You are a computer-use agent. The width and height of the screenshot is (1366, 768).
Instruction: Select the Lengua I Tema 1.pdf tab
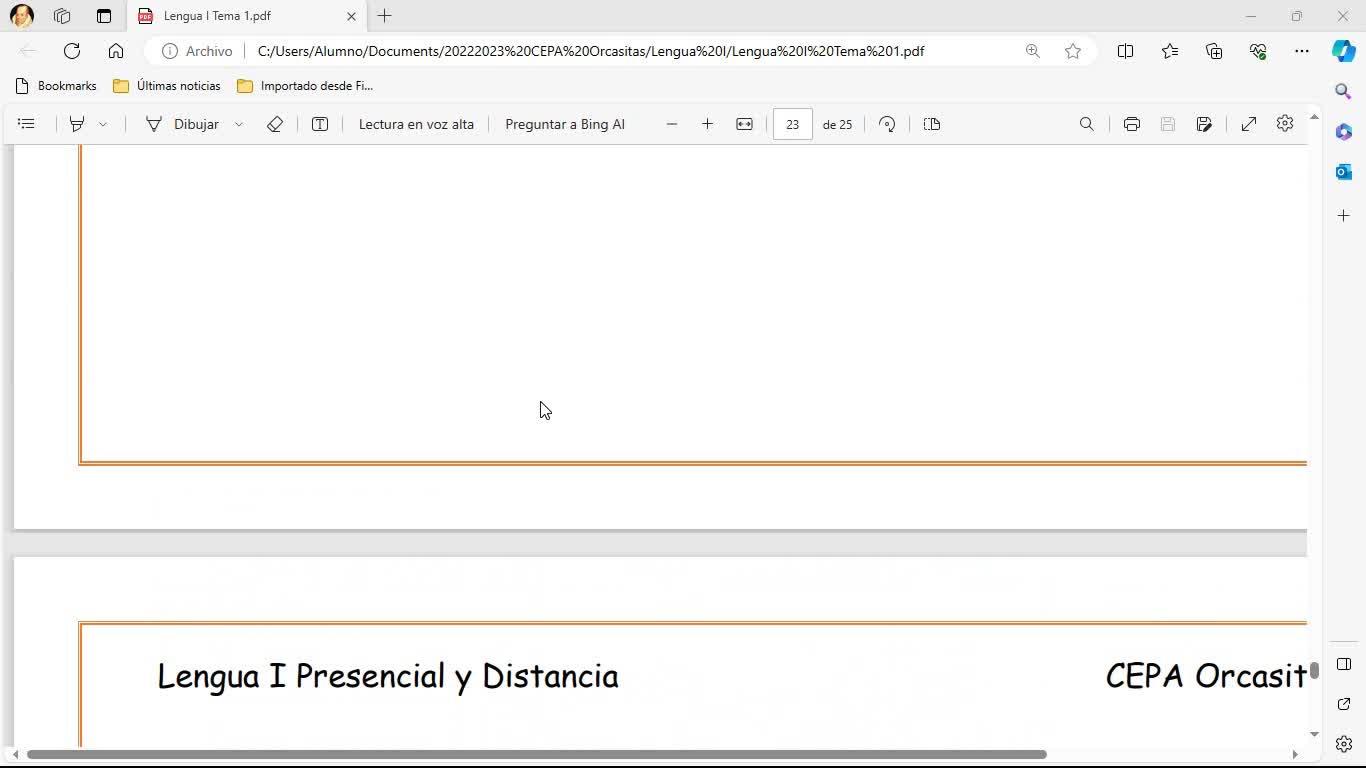point(248,16)
